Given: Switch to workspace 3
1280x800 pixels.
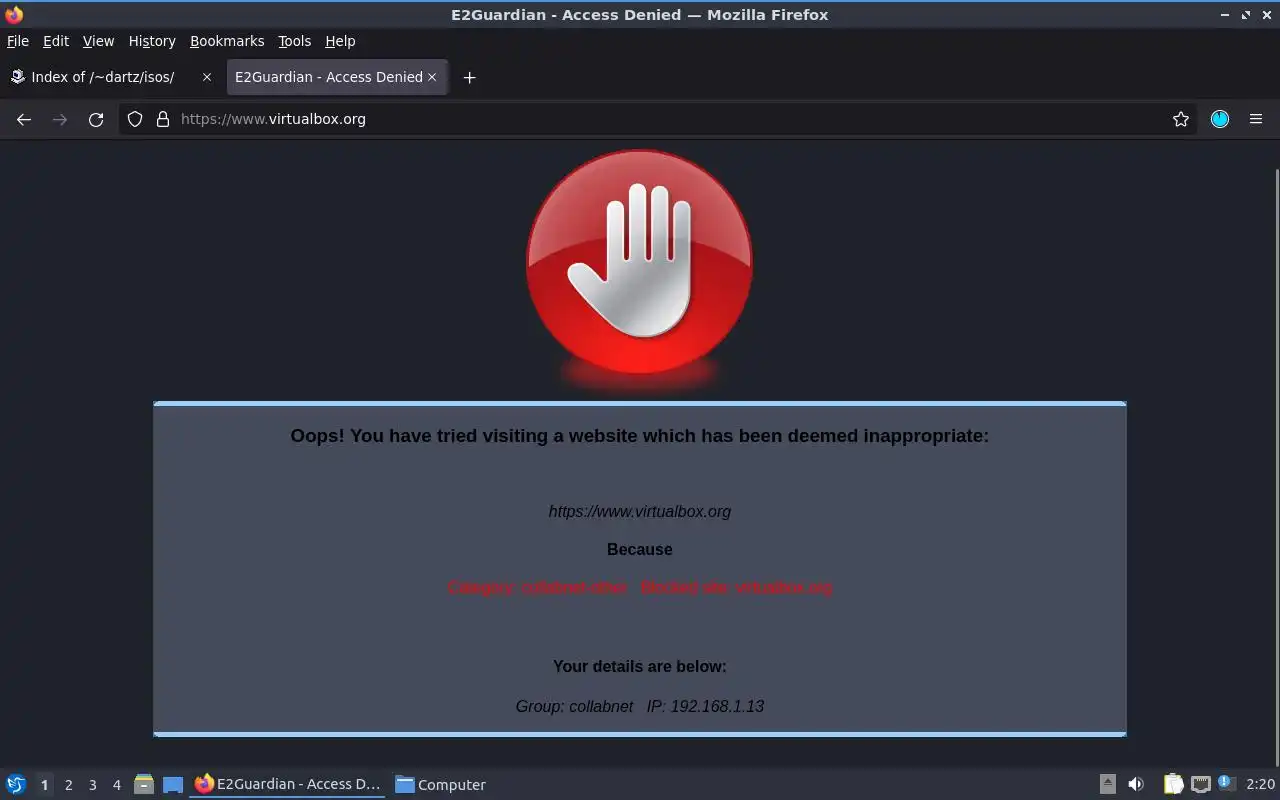Looking at the screenshot, I should [x=93, y=785].
